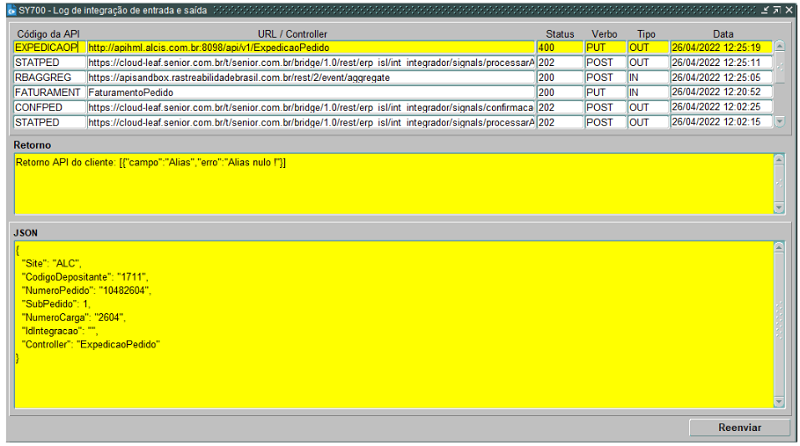Click the "CodigoDepositante": "1711" line
This screenshot has height=446, width=800.
point(85,277)
